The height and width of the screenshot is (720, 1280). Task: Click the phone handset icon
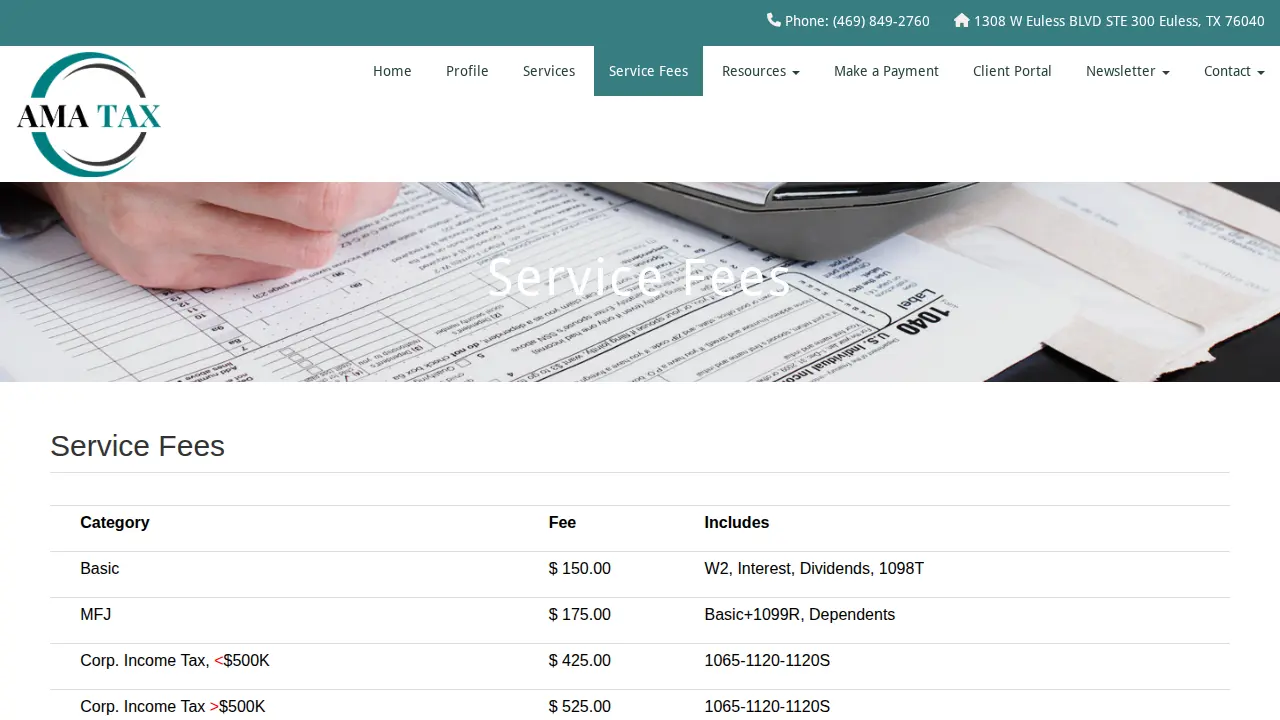(773, 20)
